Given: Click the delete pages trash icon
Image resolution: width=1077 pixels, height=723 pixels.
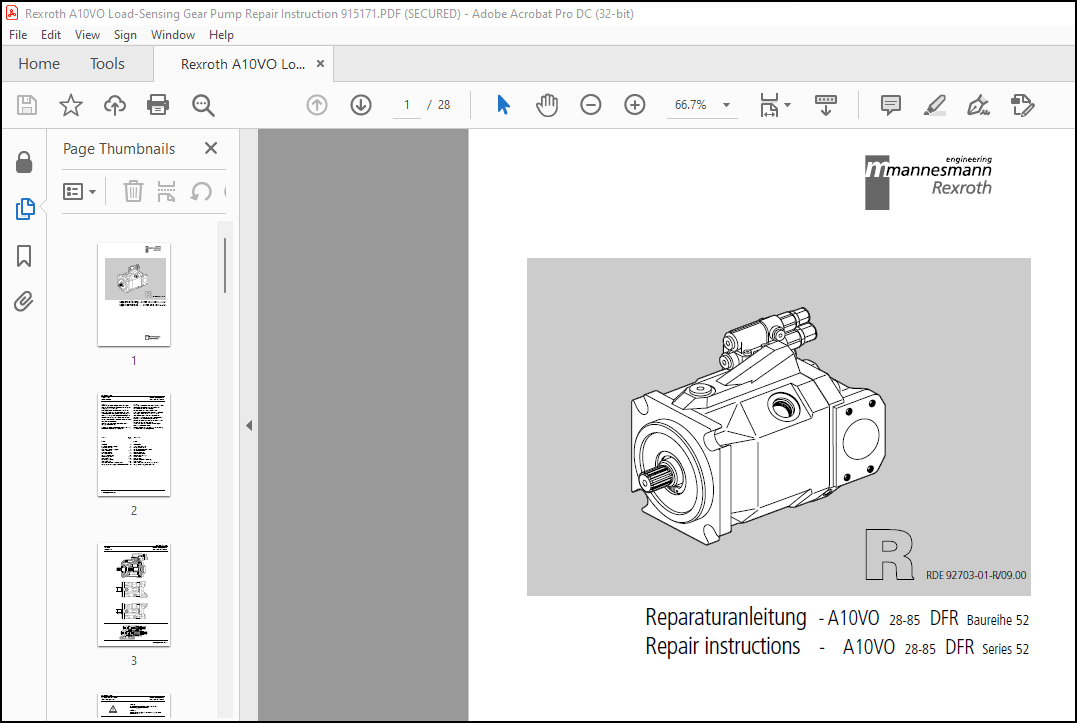Looking at the screenshot, I should coord(133,191).
